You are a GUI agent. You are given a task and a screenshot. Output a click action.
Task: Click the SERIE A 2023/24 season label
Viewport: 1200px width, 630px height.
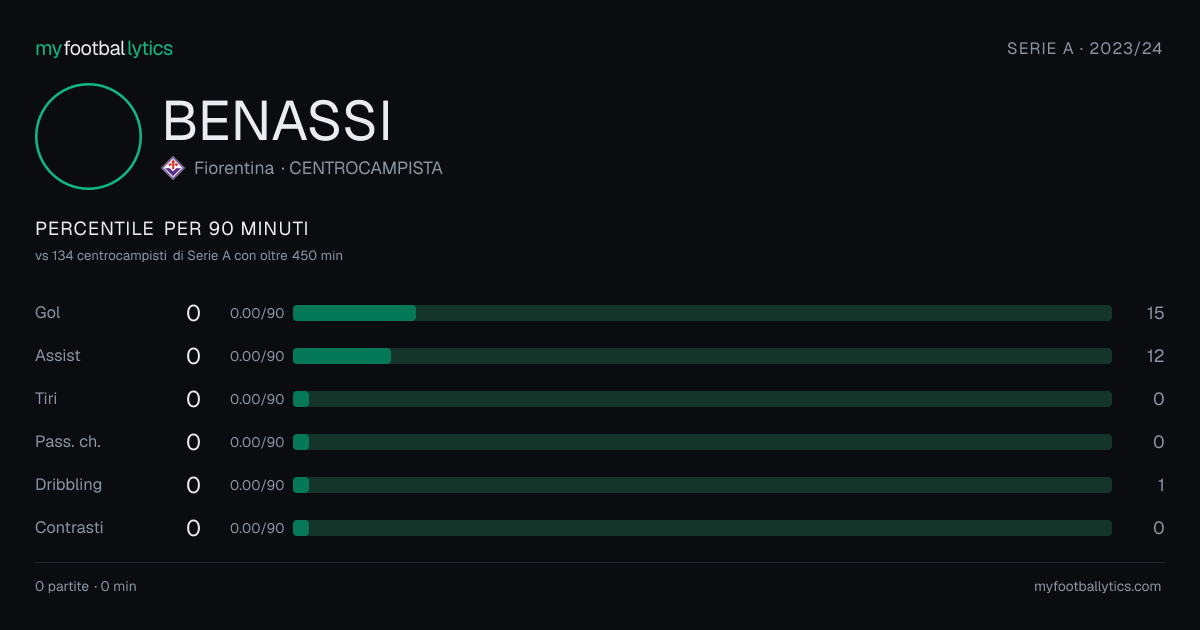coord(1085,49)
